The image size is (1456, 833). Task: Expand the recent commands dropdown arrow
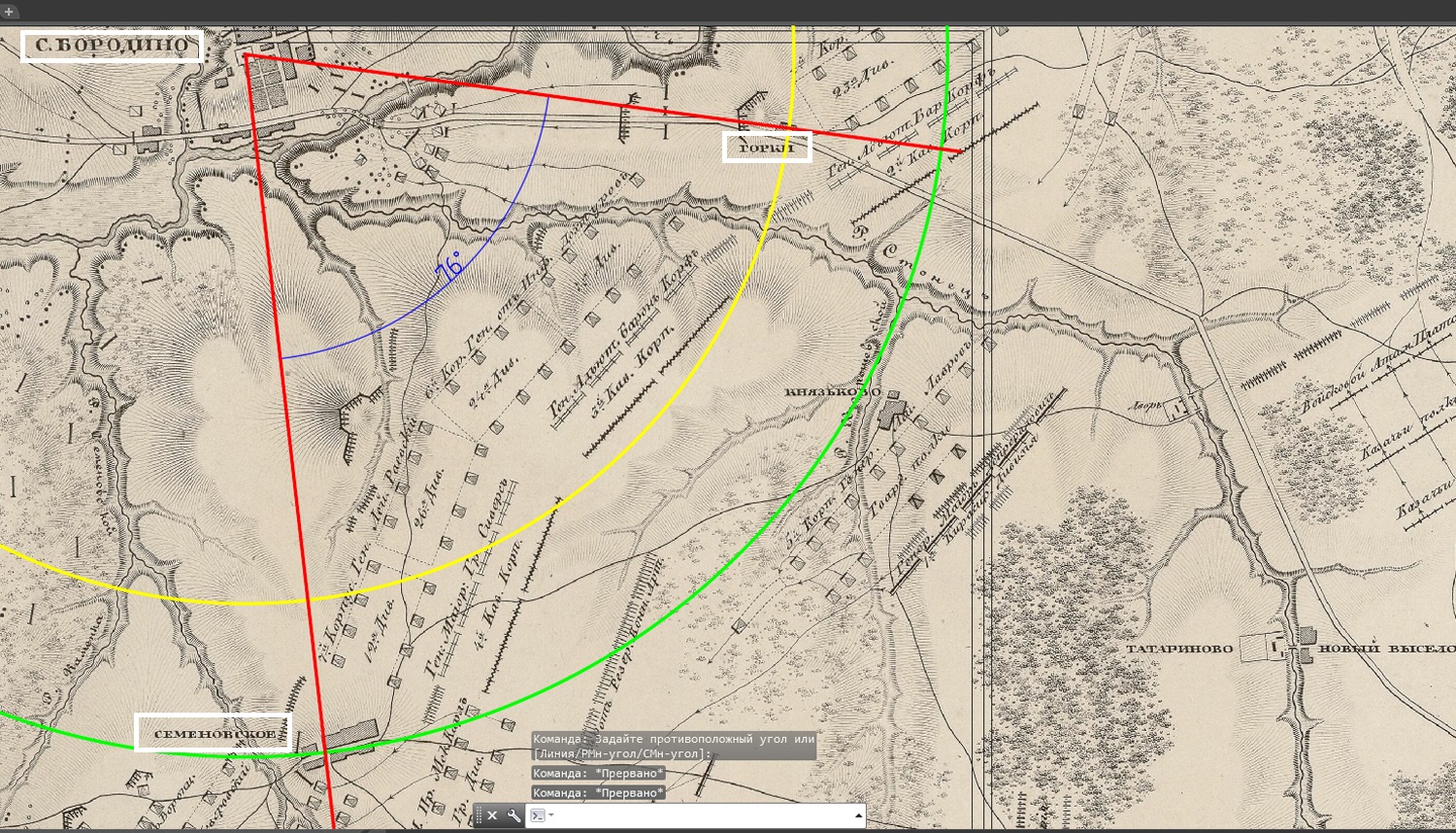[551, 816]
